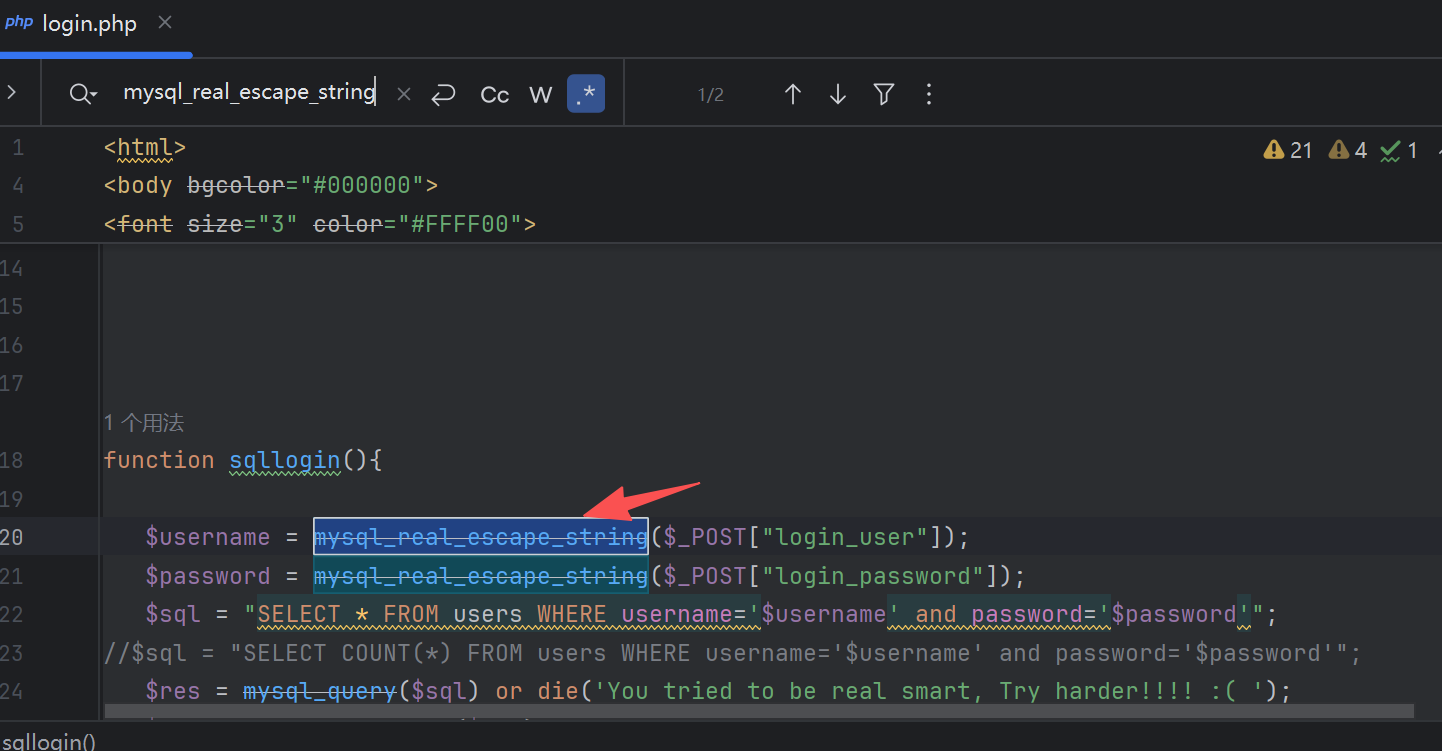Click the 4 weak warnings indicator
The width and height of the screenshot is (1442, 751).
(x=1347, y=150)
